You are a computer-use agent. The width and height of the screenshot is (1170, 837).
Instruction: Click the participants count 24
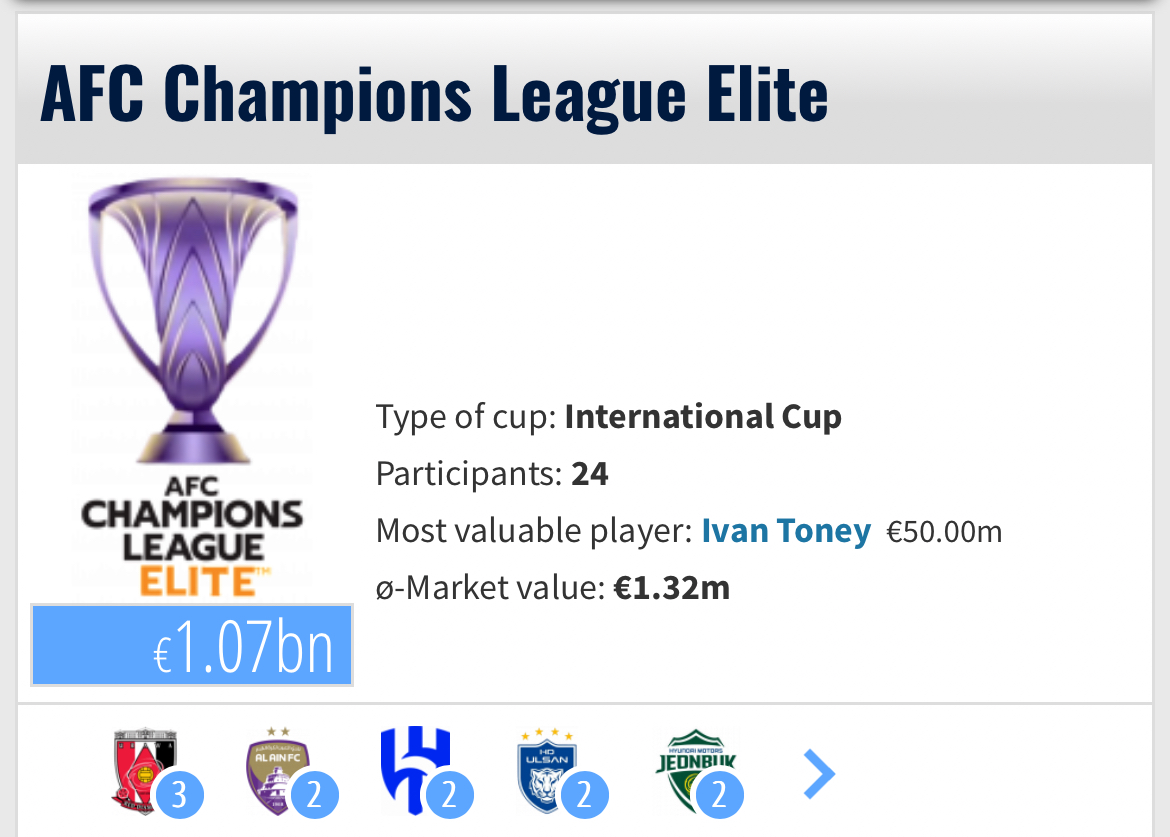590,473
